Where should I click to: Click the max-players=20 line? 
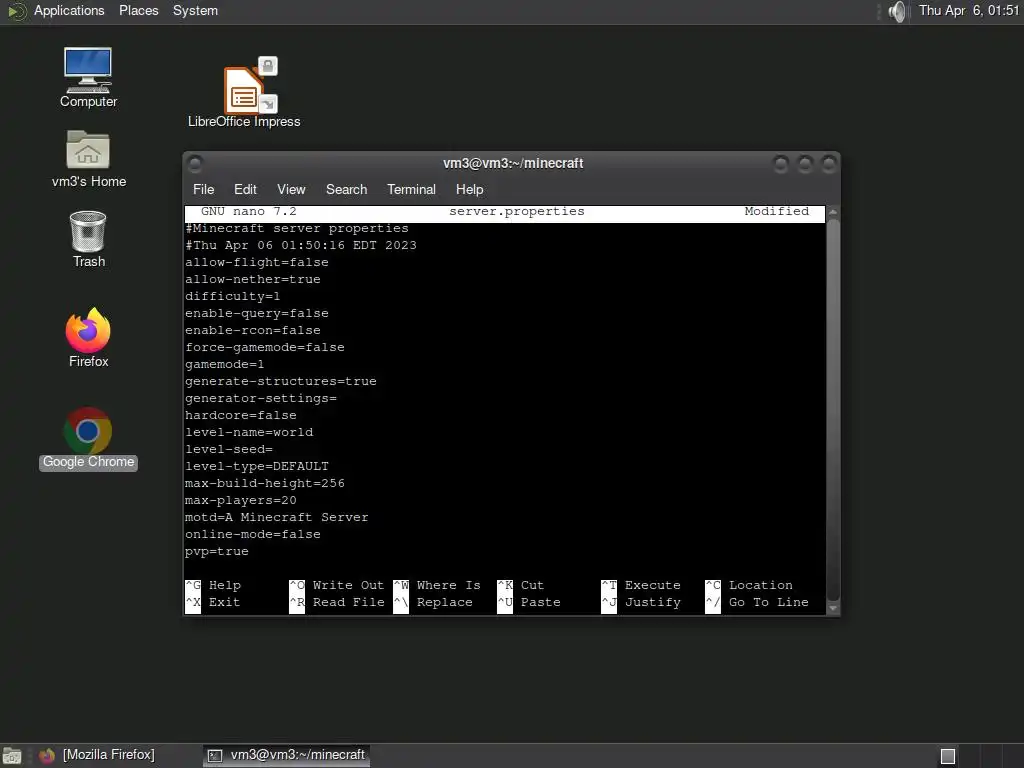coord(240,500)
